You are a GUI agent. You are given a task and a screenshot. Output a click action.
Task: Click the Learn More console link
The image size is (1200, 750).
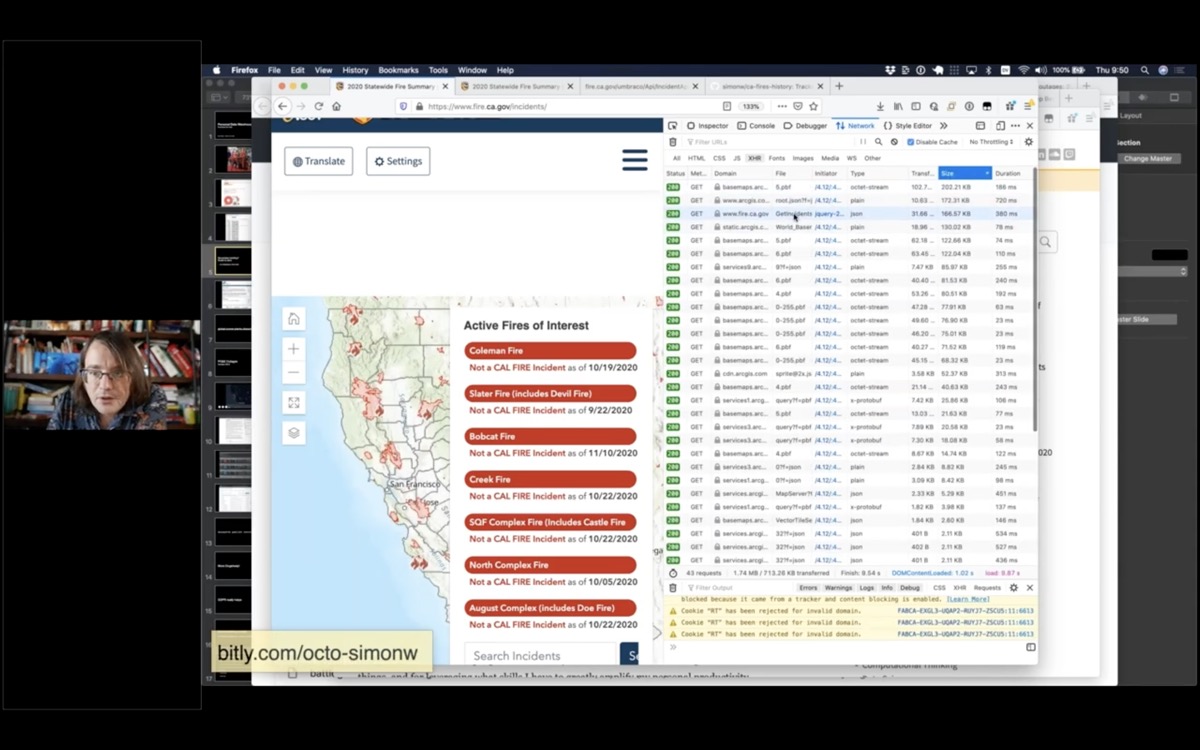[968, 599]
